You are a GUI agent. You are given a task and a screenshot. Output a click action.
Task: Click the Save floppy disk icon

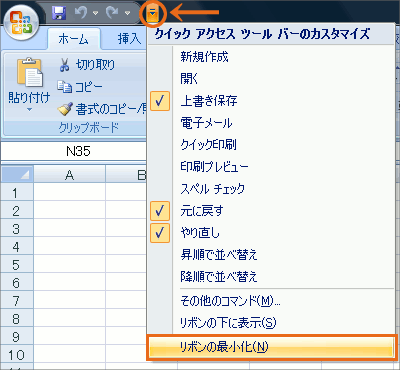[59, 13]
